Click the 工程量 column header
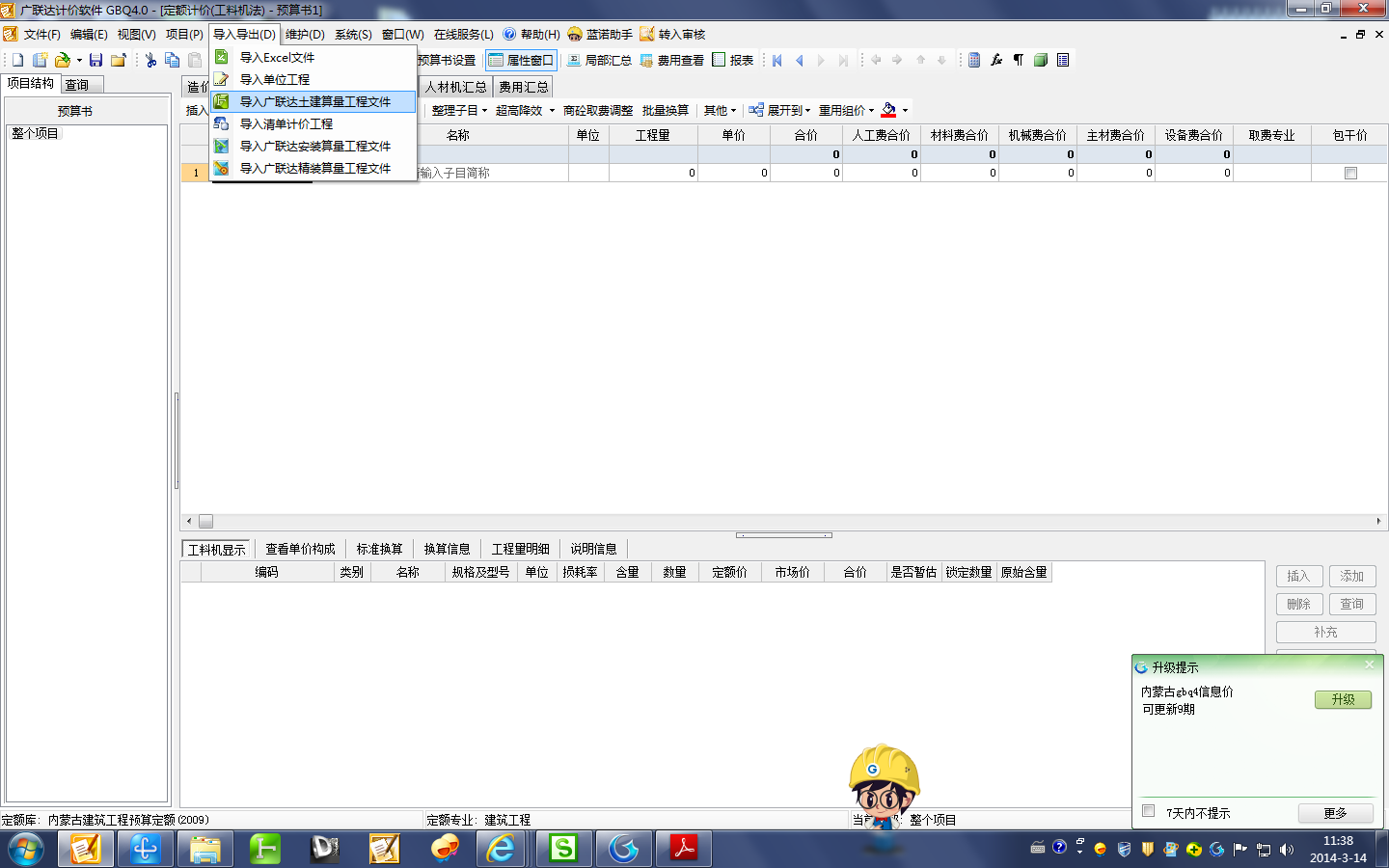The width and height of the screenshot is (1389, 868). point(652,135)
